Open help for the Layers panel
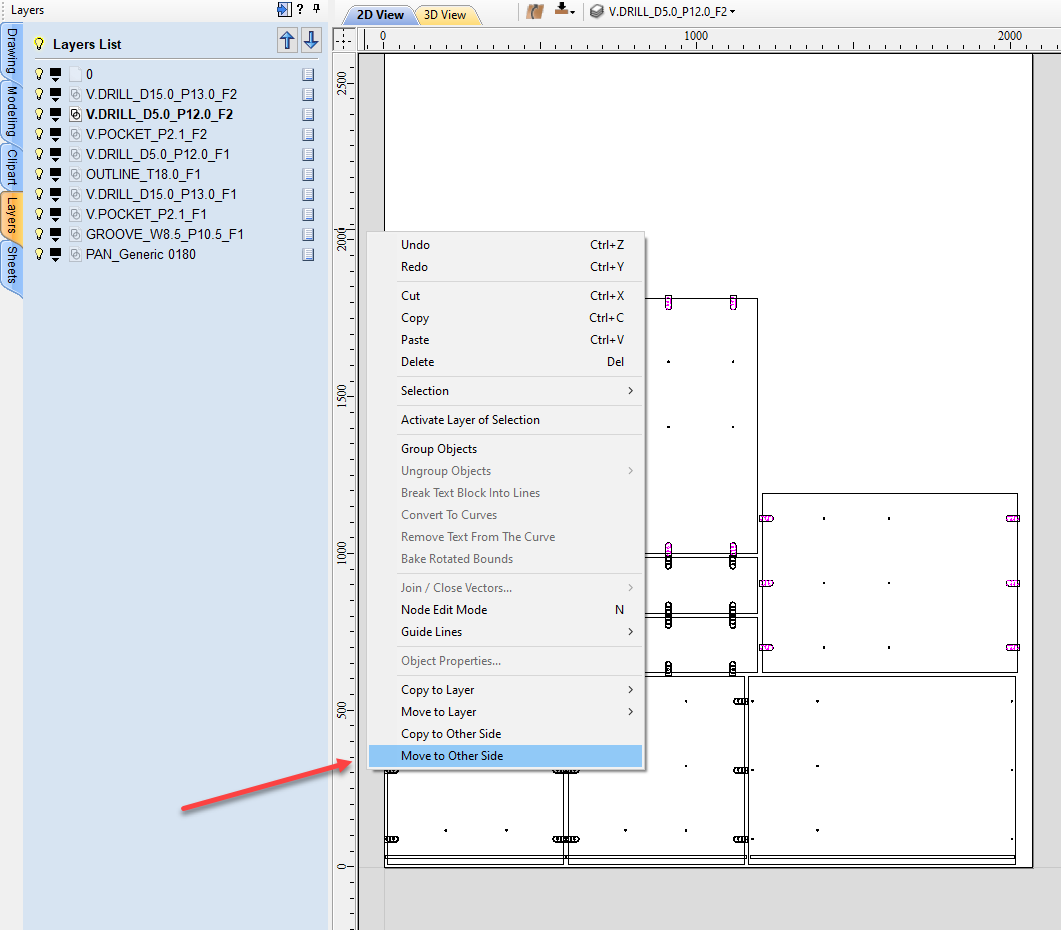 pyautogui.click(x=300, y=9)
